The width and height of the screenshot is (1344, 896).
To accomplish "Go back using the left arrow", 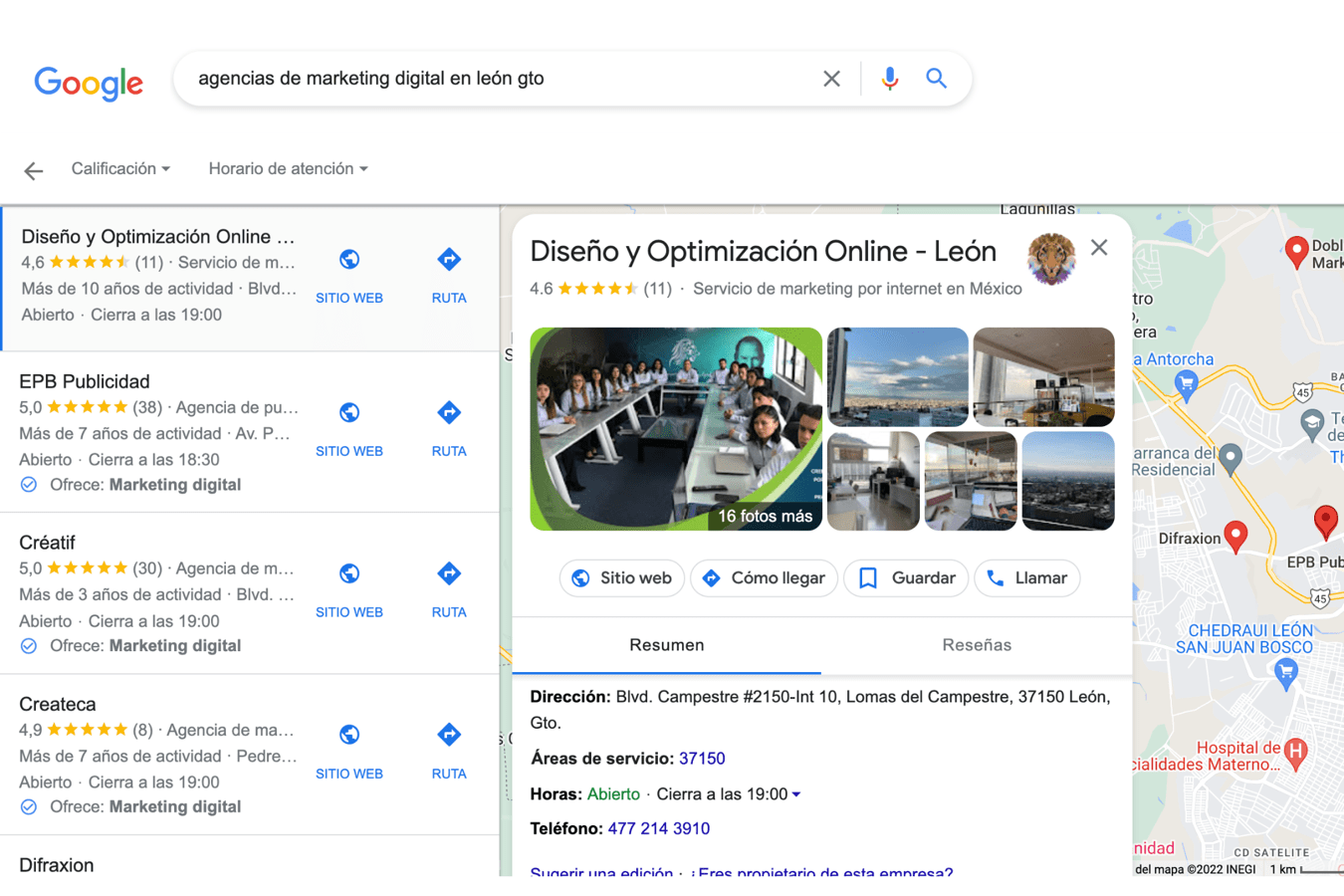I will (34, 171).
